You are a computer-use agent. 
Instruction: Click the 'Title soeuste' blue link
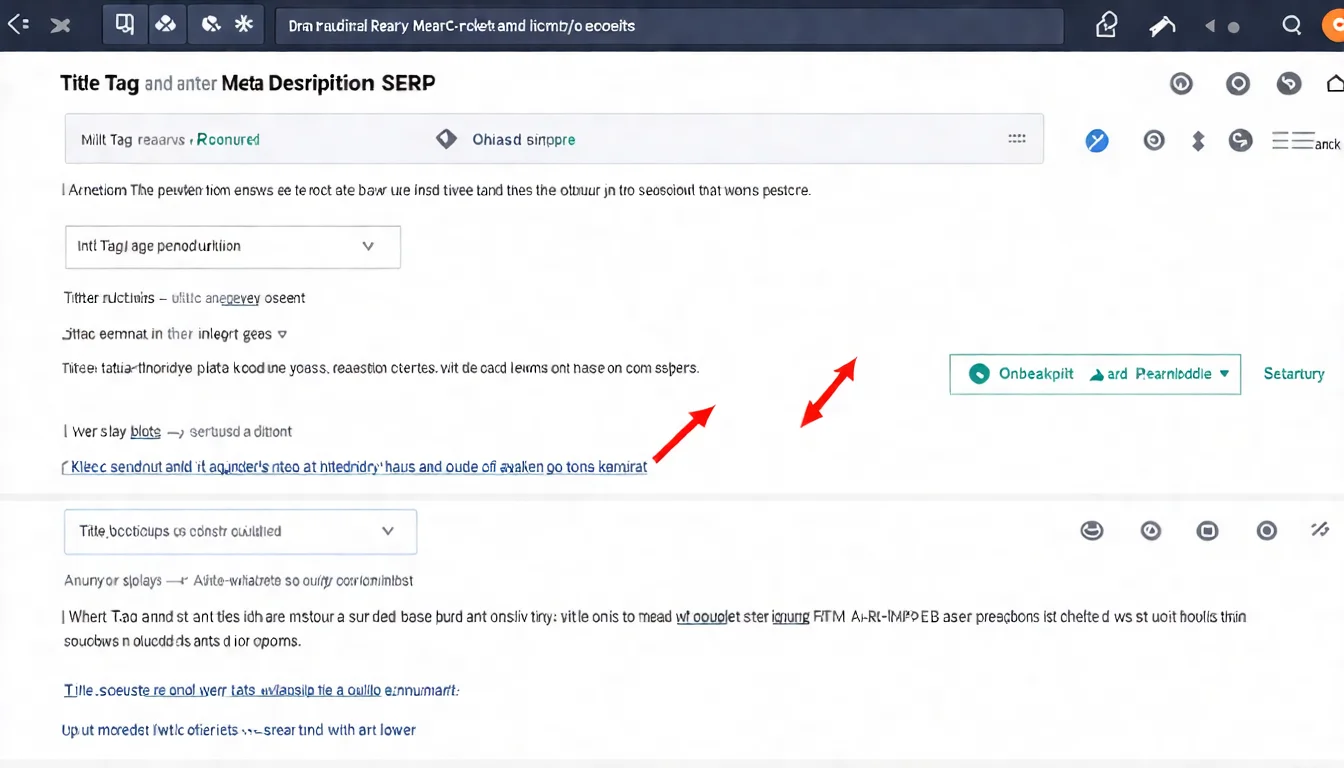coord(261,690)
